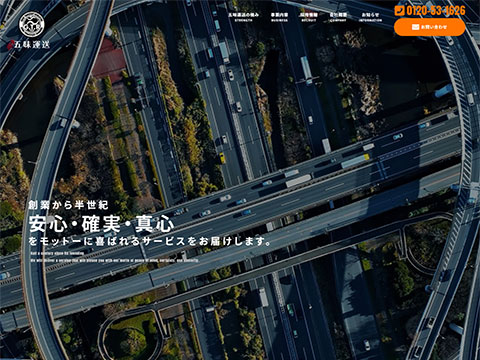Screen dimensions: 480x360
Task: Click the orange お問い合わせ contact button
Action: click(429, 27)
